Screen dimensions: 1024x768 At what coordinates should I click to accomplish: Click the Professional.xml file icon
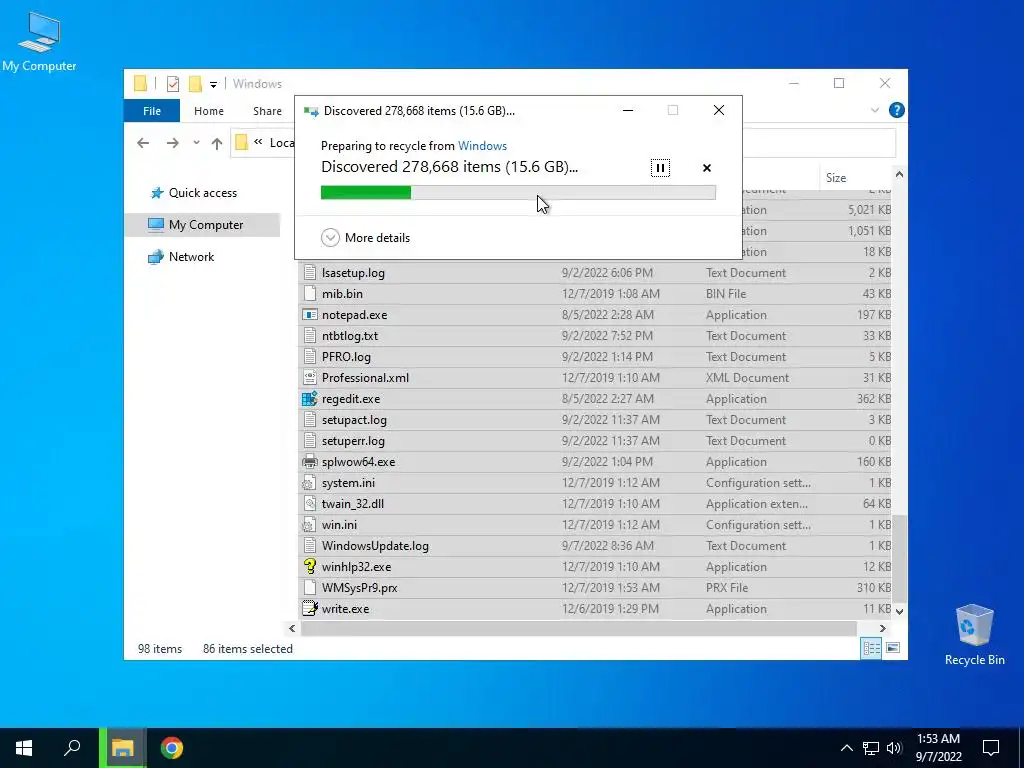coord(310,377)
